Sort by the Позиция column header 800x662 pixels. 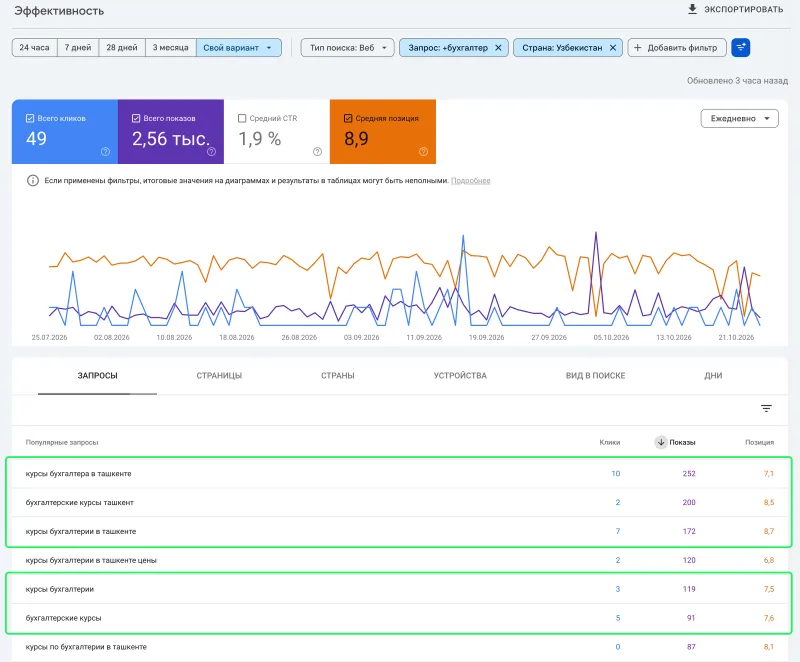point(759,442)
